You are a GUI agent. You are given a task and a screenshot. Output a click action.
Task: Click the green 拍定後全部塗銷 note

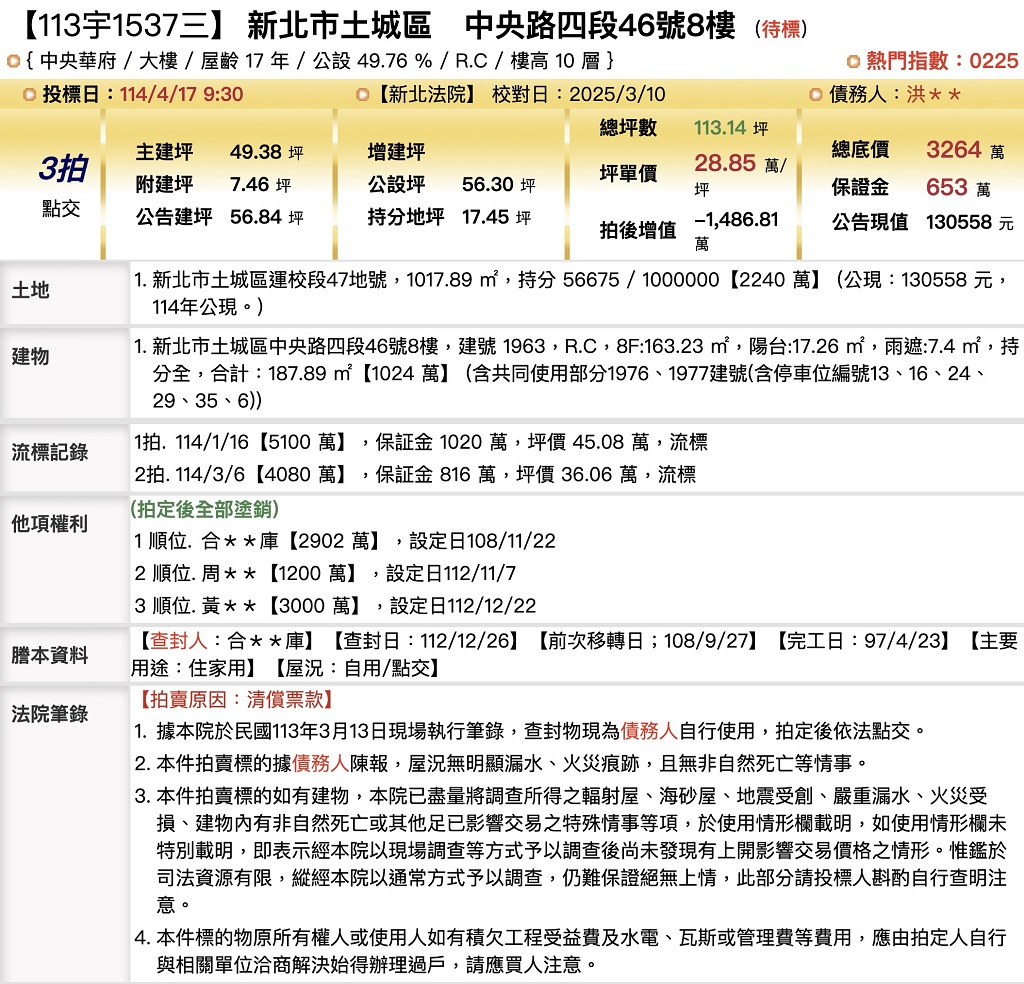click(204, 509)
